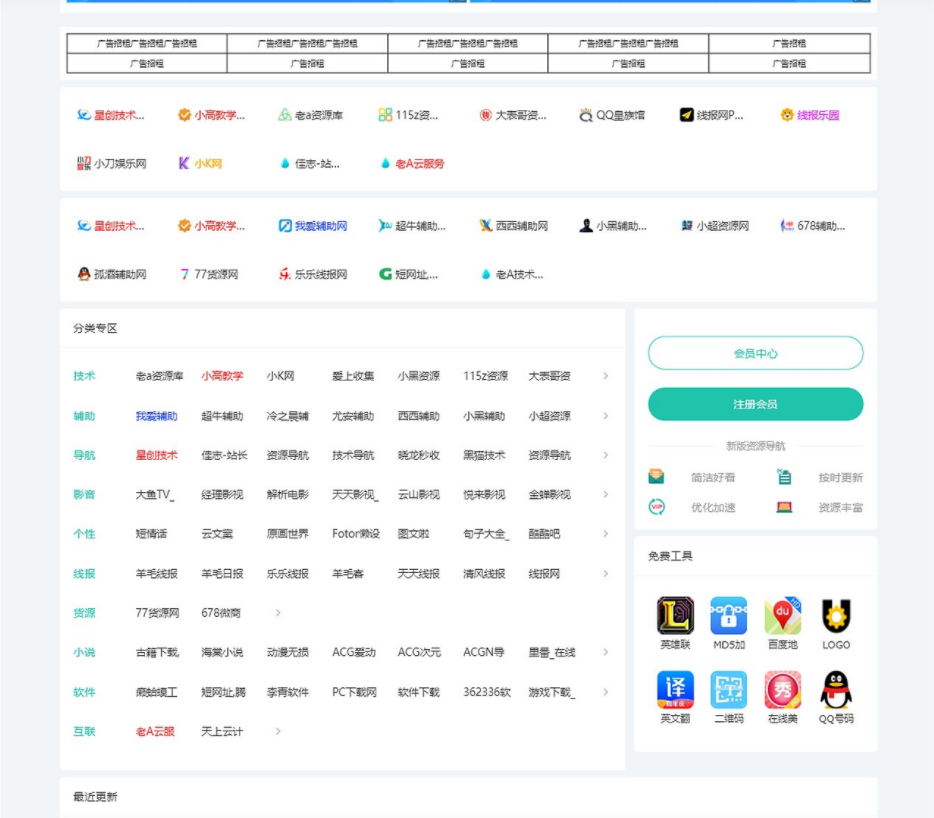Click the 二维码 QR code tool icon

click(728, 690)
